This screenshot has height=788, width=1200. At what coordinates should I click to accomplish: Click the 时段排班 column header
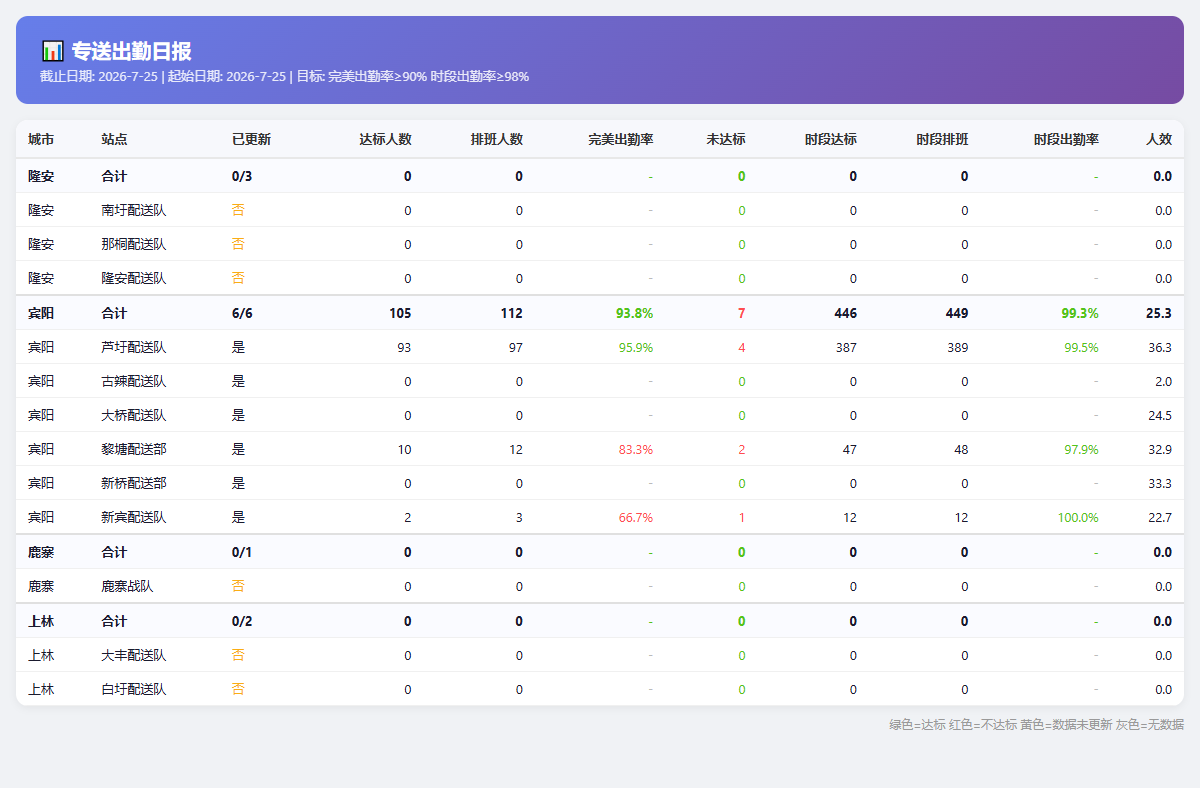(x=942, y=139)
